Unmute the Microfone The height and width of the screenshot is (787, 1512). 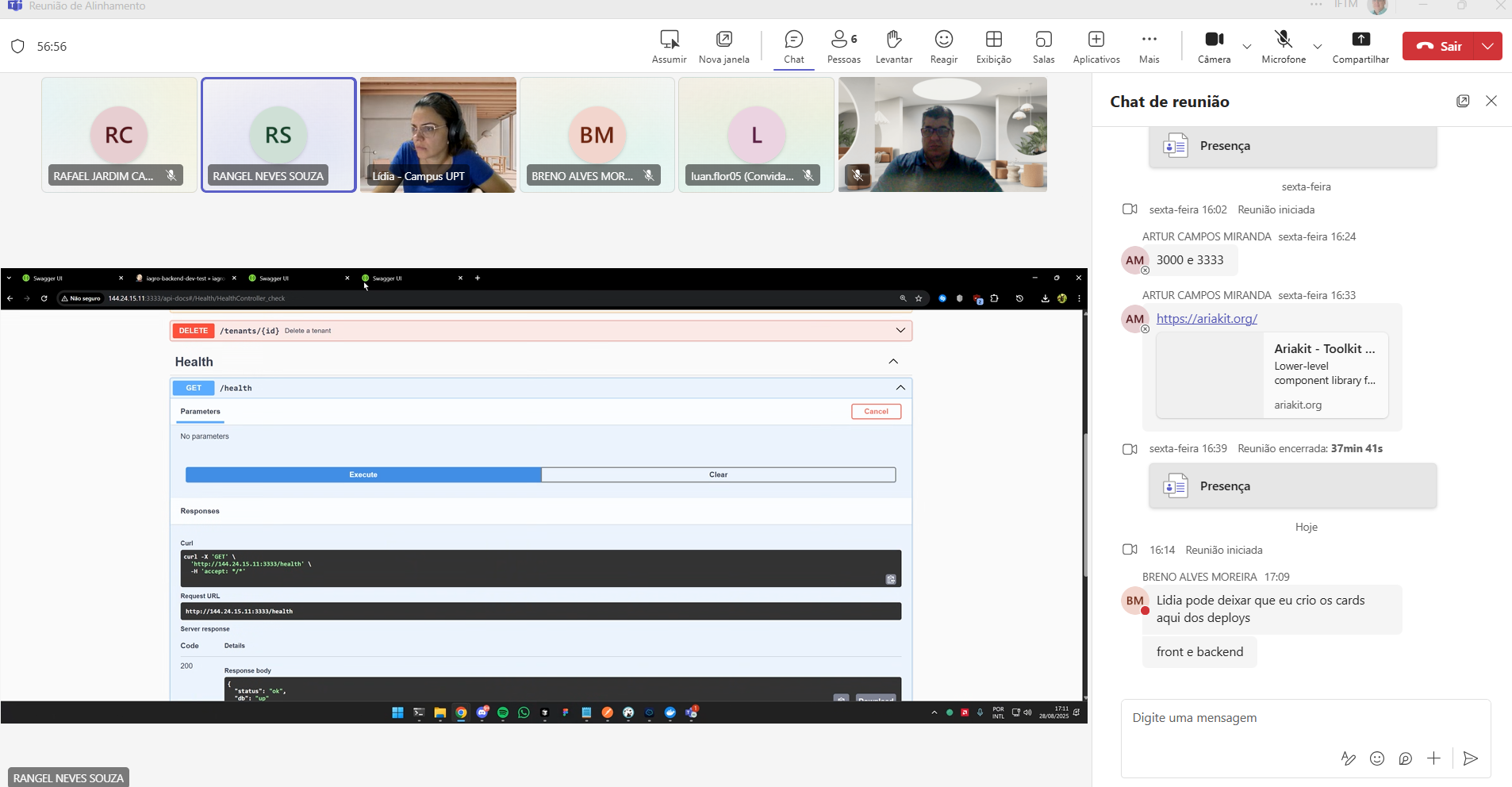tap(1284, 47)
